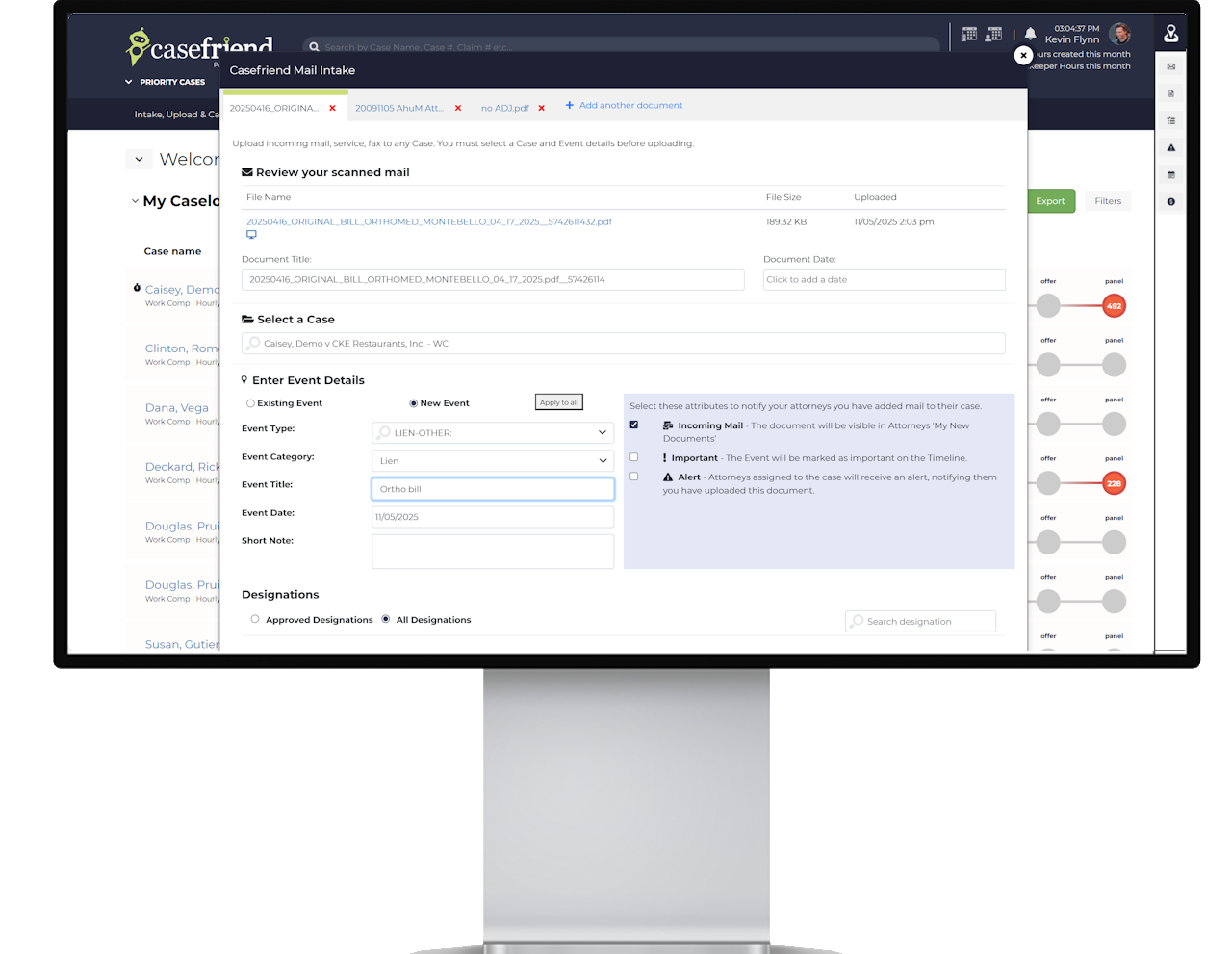Click the map pin intake icon at top right
Viewport: 1232px width, 954px height.
(1170, 34)
